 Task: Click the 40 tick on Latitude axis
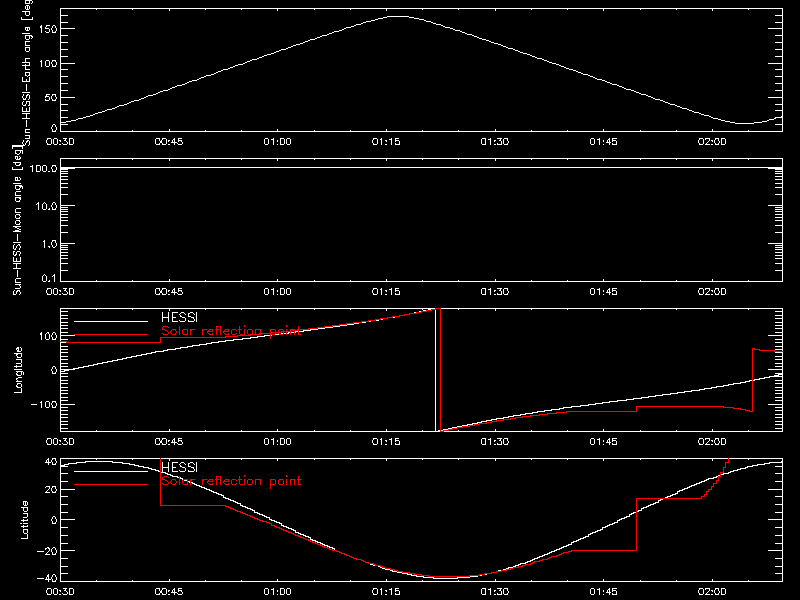coord(51,461)
